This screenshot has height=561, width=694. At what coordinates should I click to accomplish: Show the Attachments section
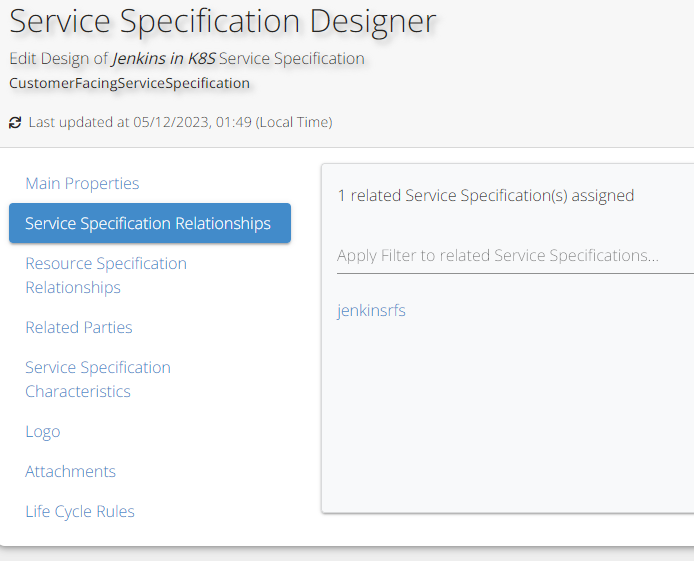tap(71, 471)
